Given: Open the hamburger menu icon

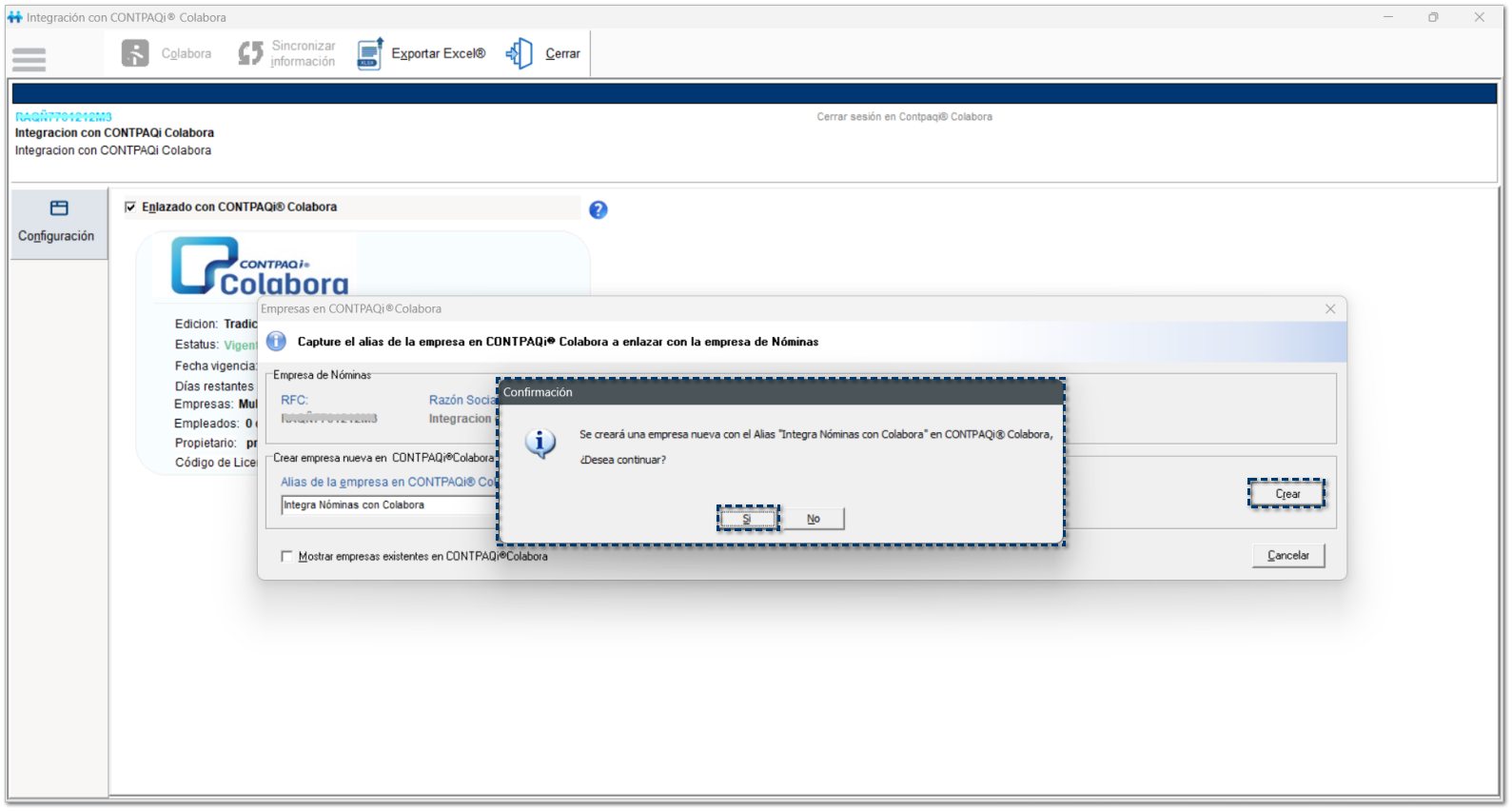Looking at the screenshot, I should (29, 59).
